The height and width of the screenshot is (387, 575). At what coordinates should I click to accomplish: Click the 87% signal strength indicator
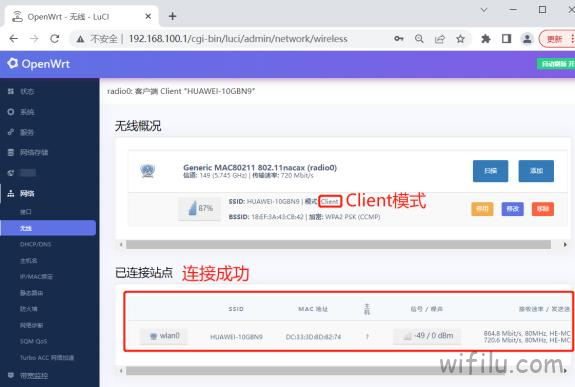200,208
